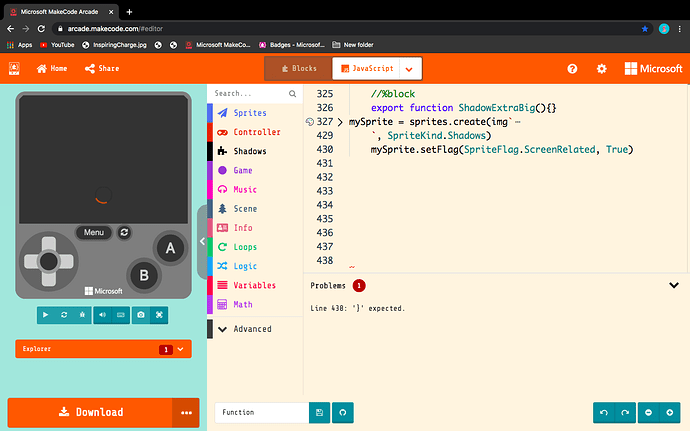
Task: Mute the simulator audio
Action: pos(102,315)
